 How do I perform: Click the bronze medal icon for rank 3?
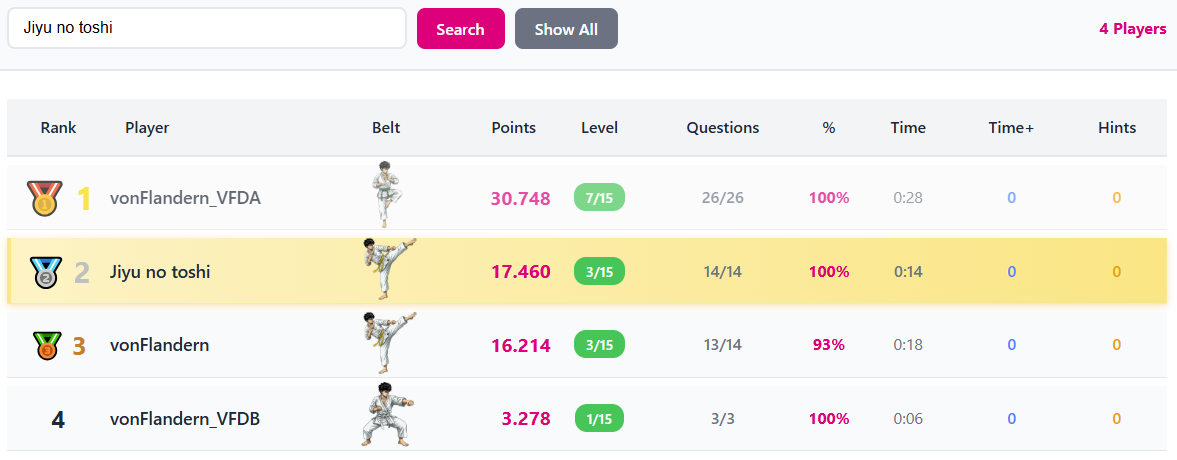46,346
